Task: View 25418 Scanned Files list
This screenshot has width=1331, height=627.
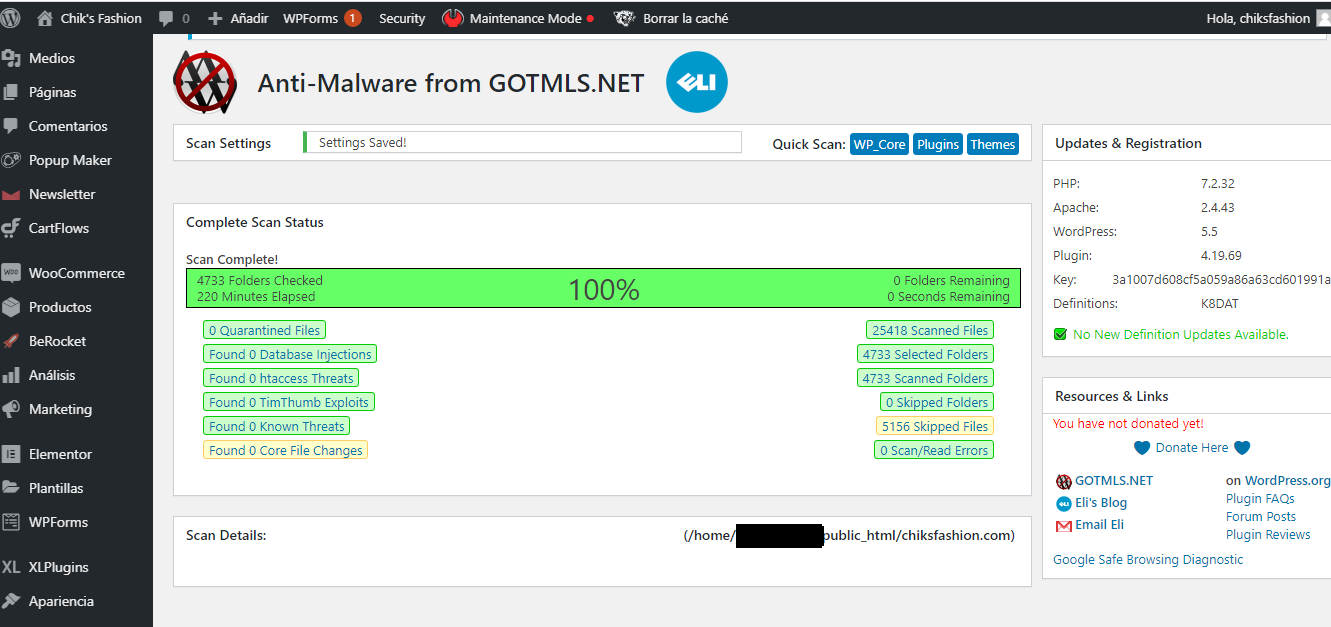Action: [x=930, y=330]
